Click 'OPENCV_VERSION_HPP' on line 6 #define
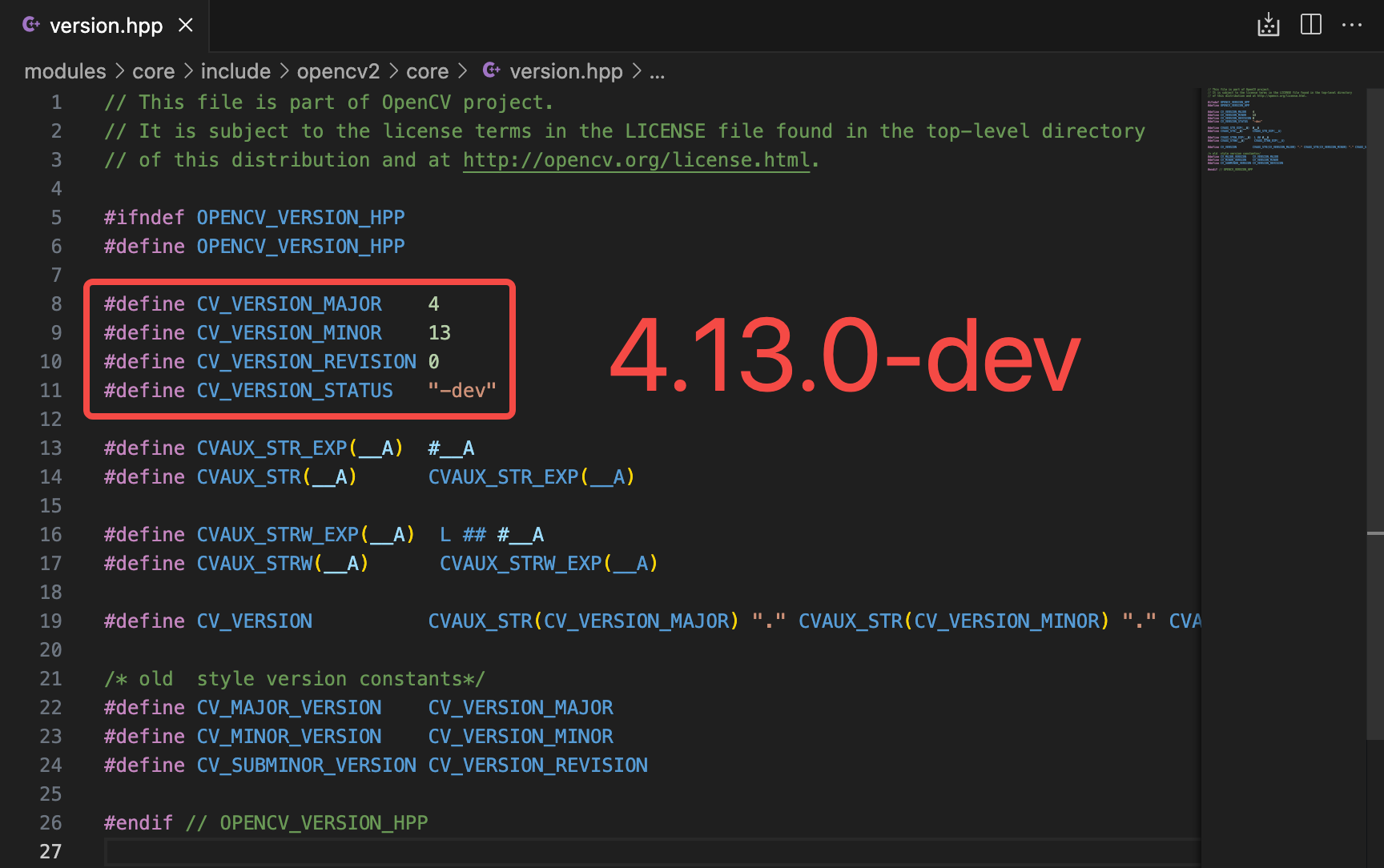1384x868 pixels. click(300, 247)
